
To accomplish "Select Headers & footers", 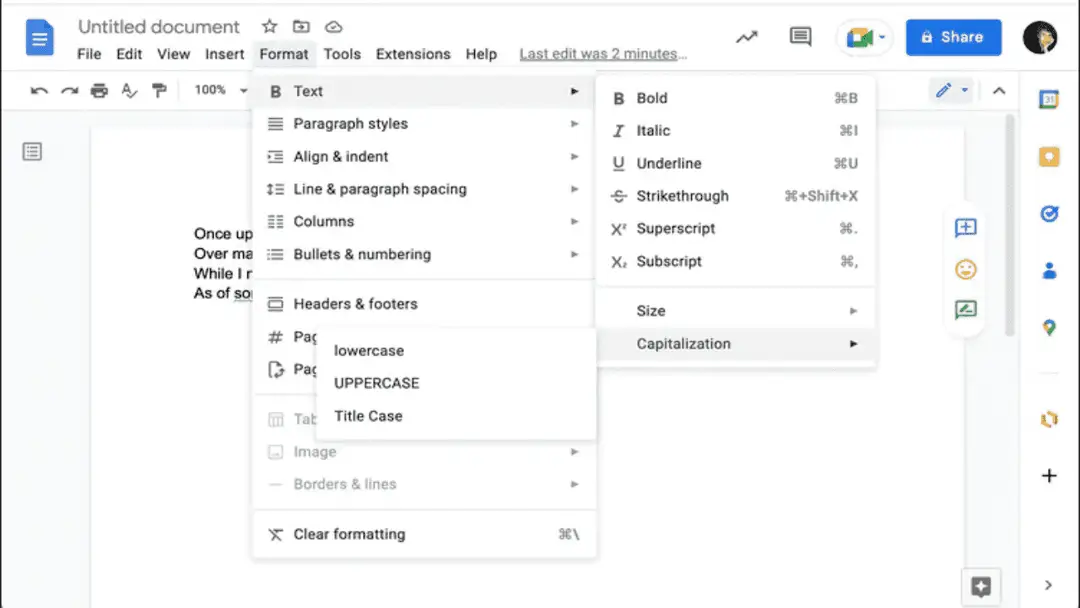I will [x=423, y=304].
